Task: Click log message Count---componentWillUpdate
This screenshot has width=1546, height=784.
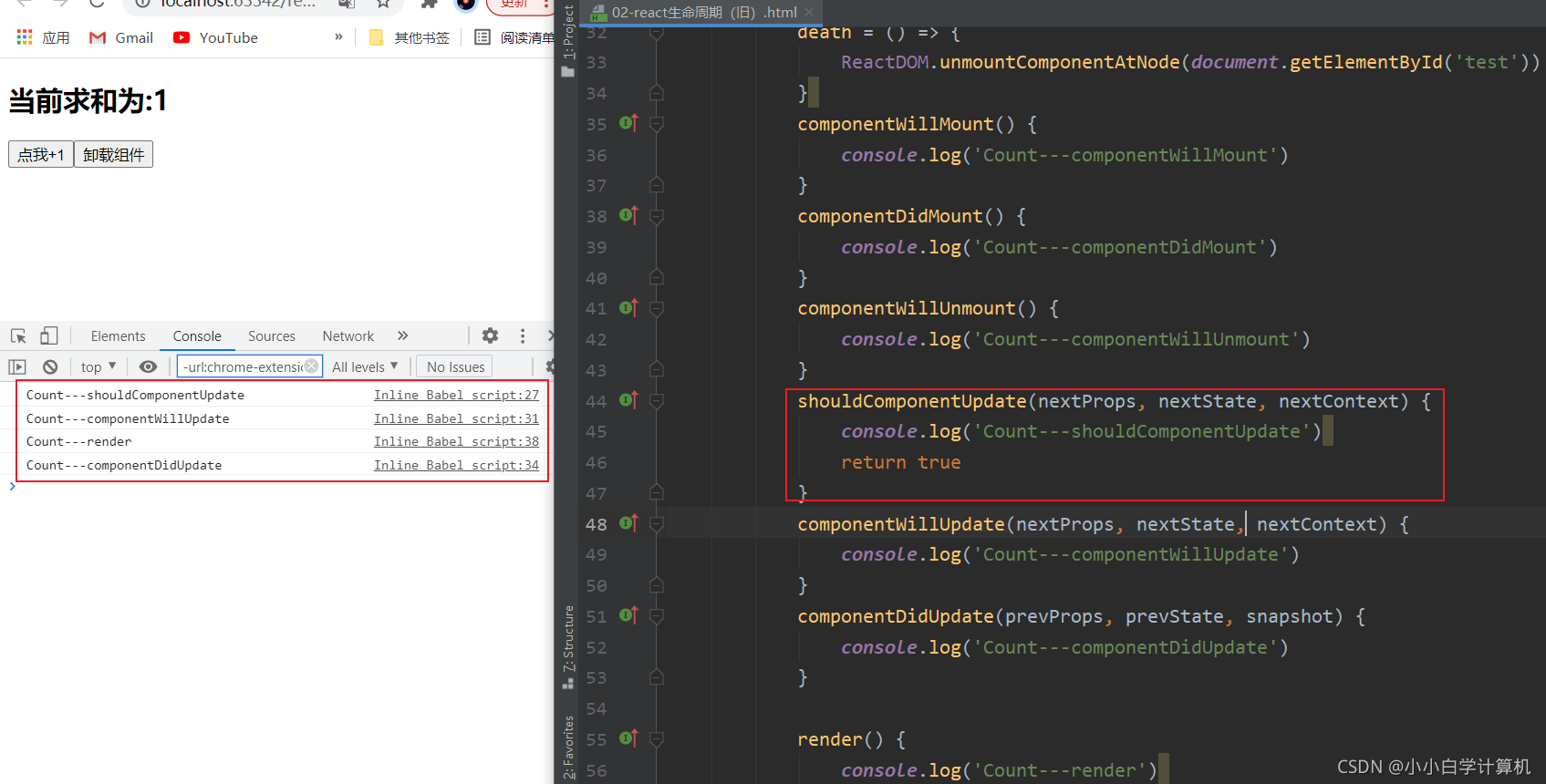Action: [128, 418]
